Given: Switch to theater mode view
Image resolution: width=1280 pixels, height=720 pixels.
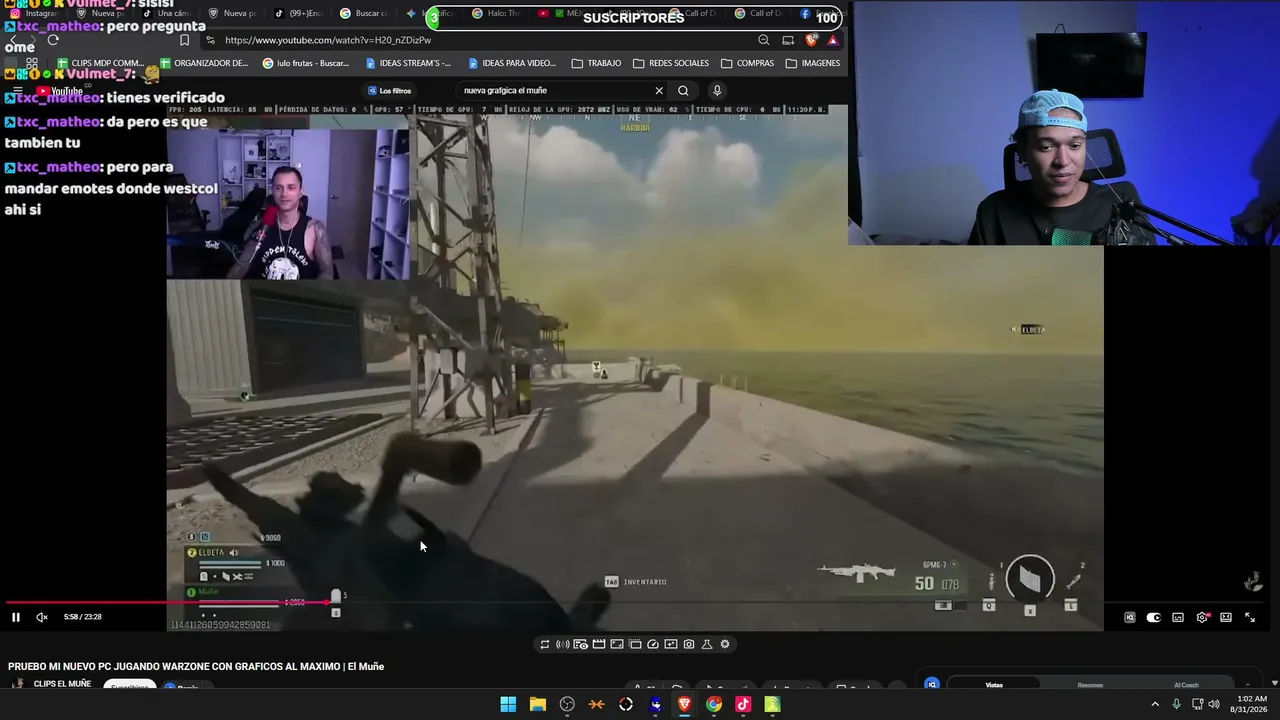Looking at the screenshot, I should [x=1226, y=618].
